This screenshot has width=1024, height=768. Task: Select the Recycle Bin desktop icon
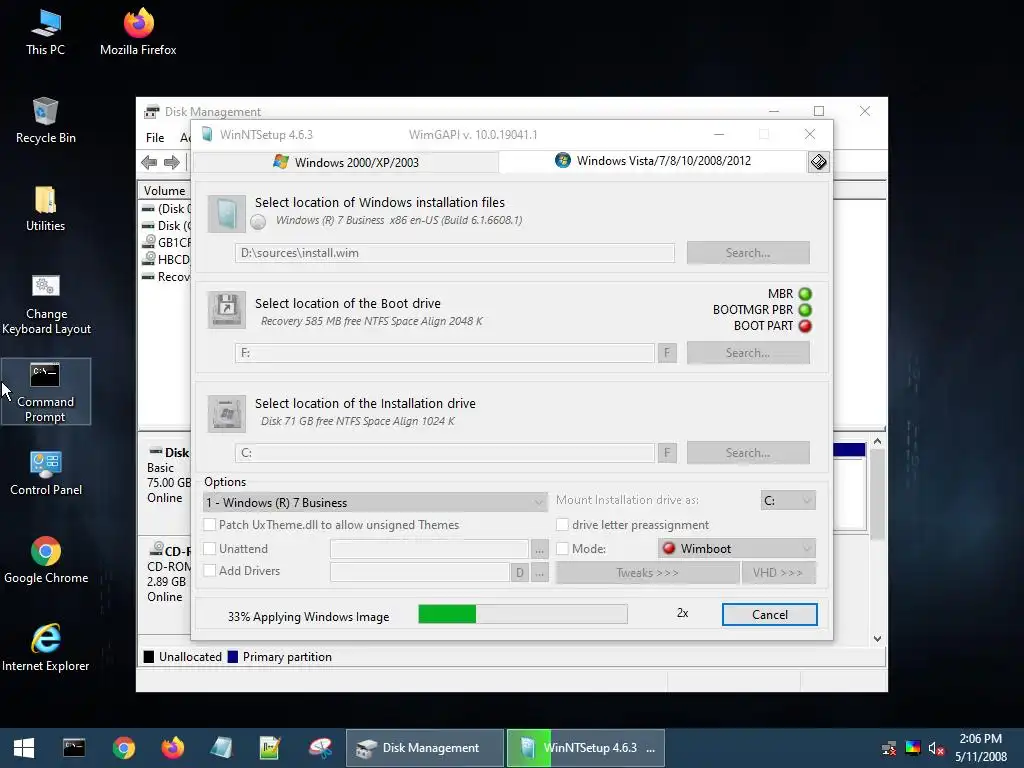(x=45, y=121)
